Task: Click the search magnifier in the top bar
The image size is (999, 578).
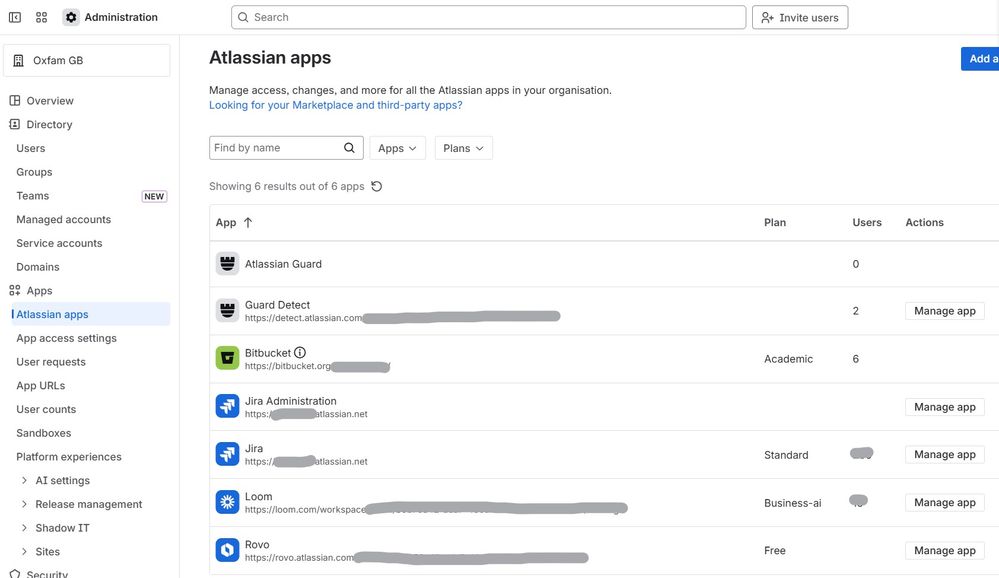Action: point(243,17)
